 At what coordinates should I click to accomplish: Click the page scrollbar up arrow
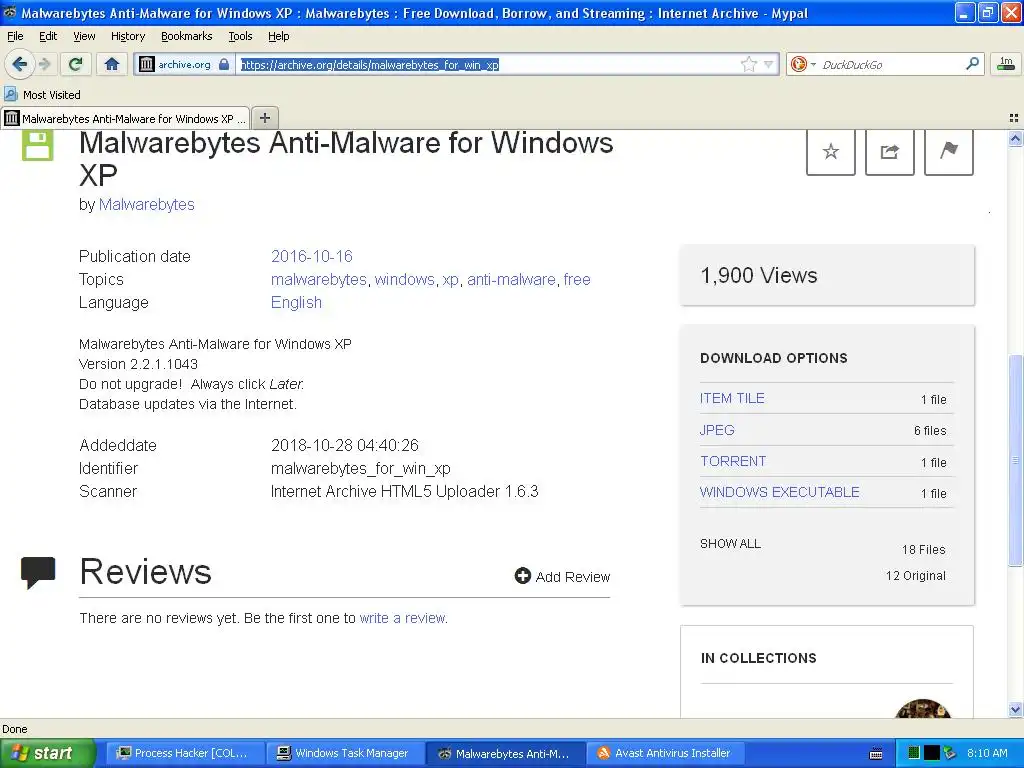pos(1016,138)
